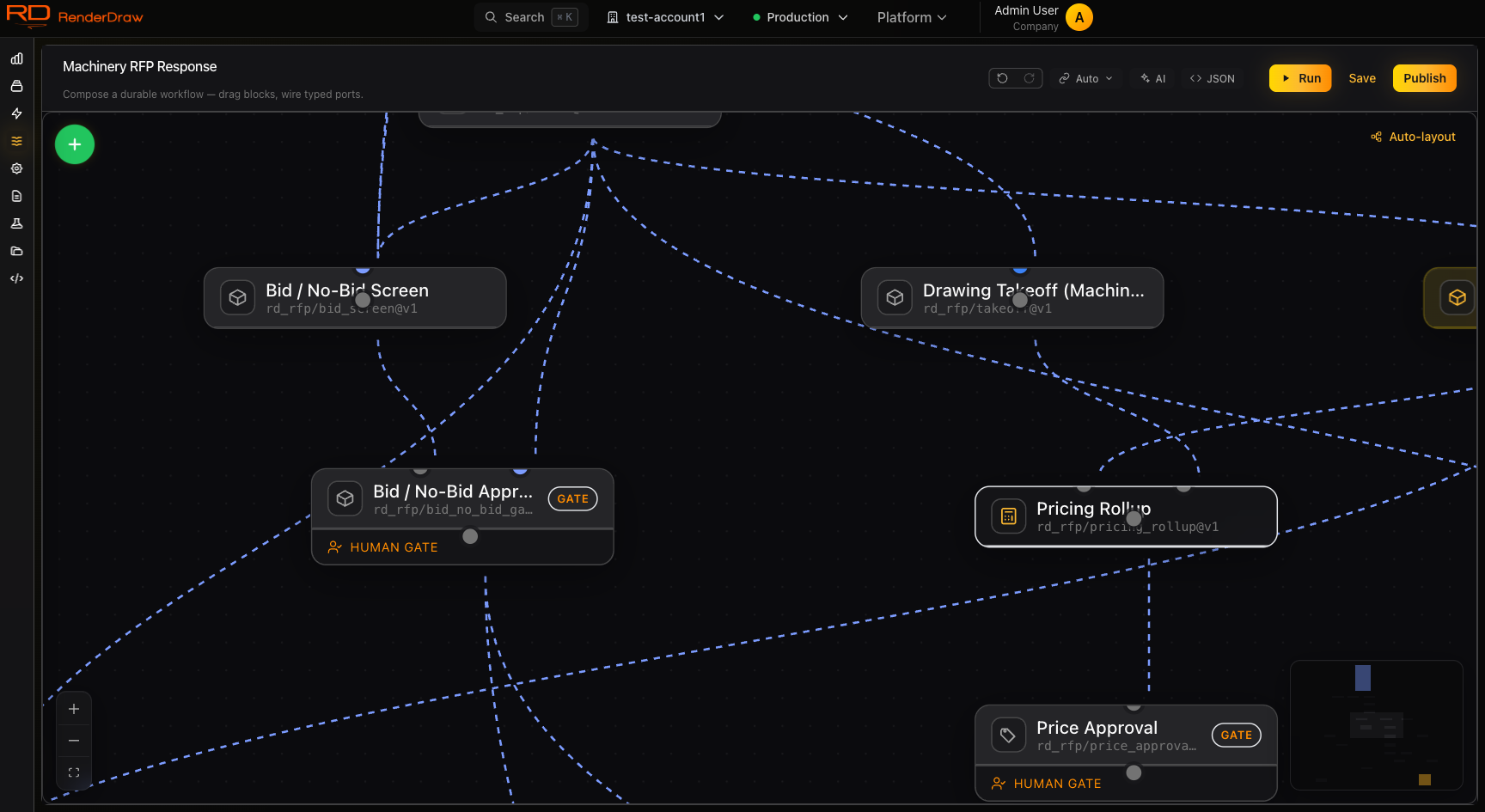1485x812 pixels.
Task: Select the Pricing Rollup block title
Action: pos(1094,509)
